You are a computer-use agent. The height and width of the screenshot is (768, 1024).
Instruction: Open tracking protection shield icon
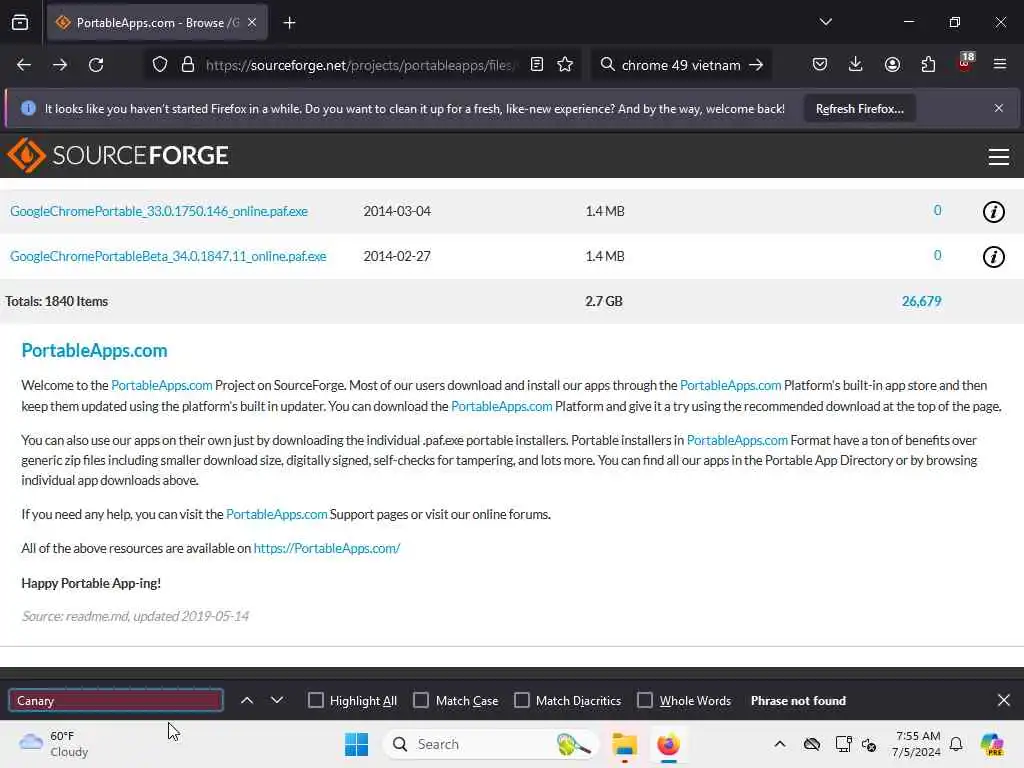[160, 65]
